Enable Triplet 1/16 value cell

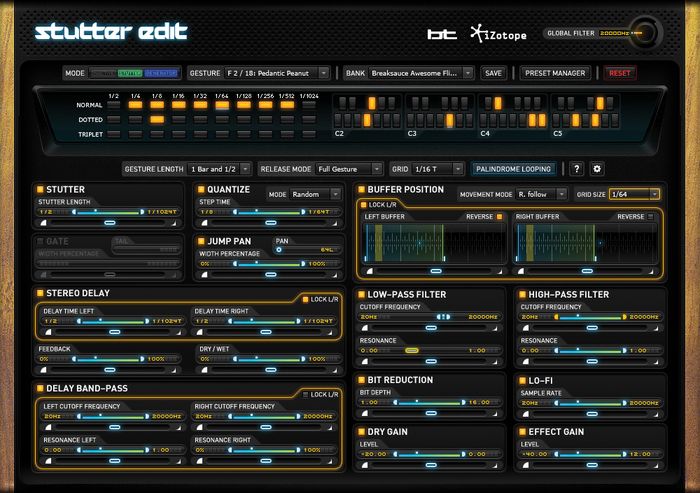(179, 134)
